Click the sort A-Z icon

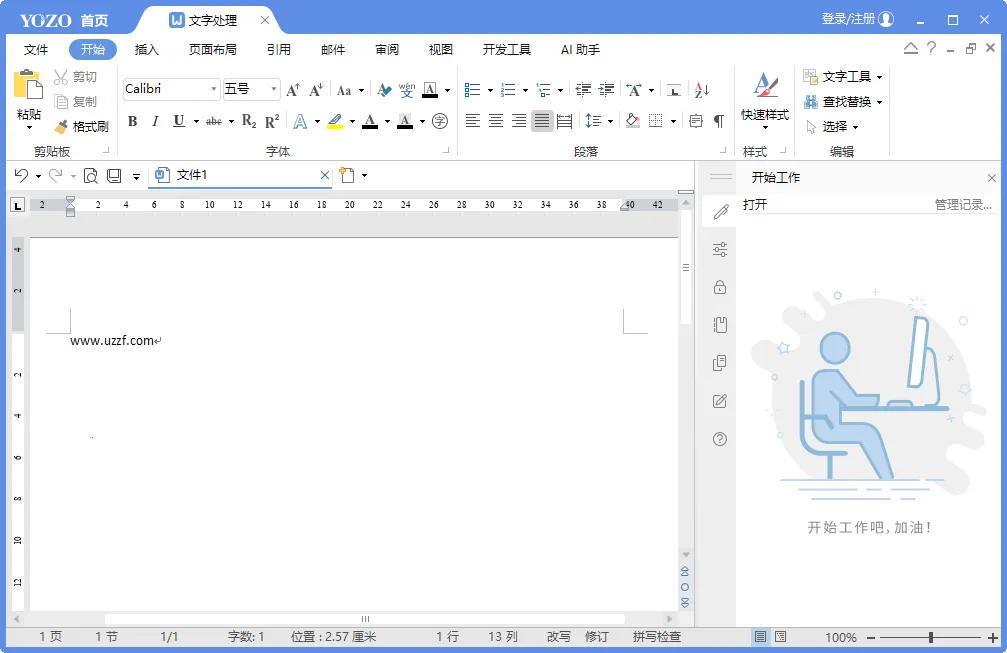pos(702,90)
